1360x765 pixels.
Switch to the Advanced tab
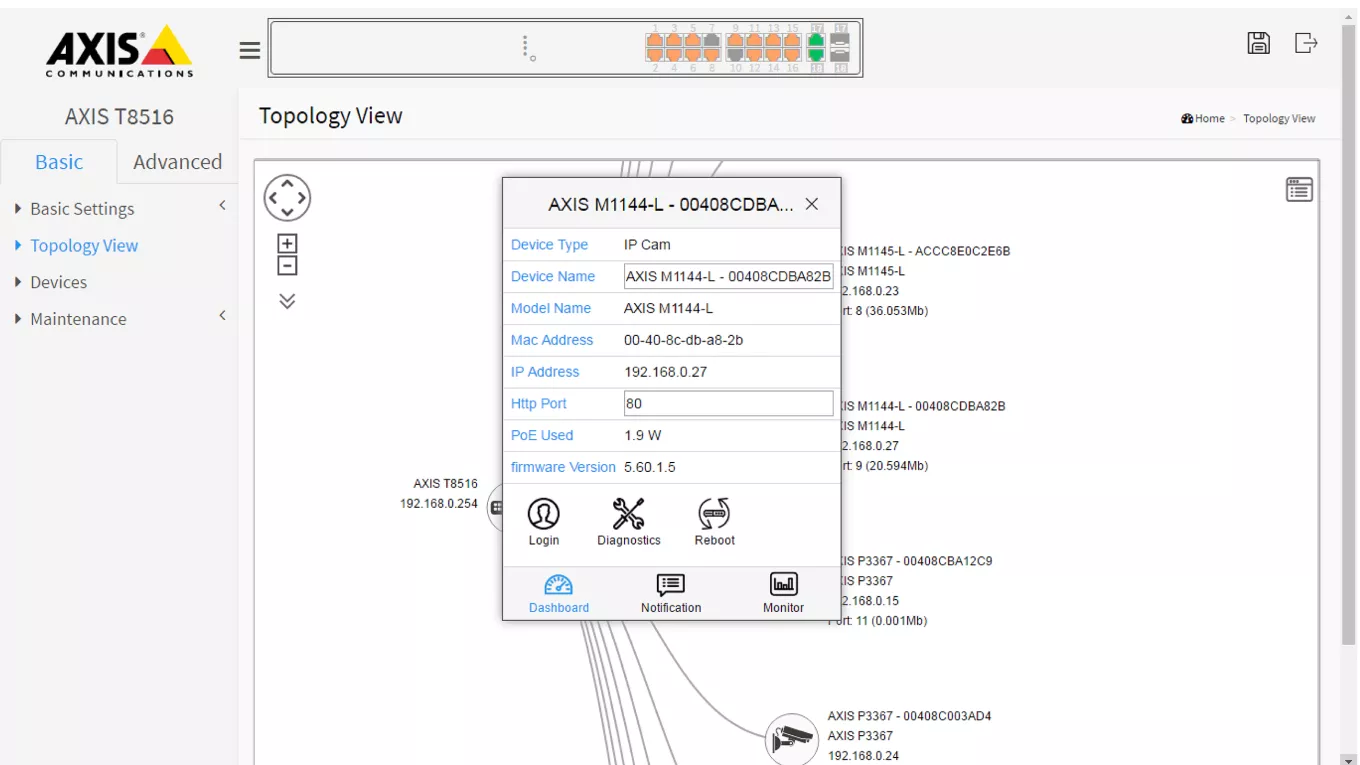[x=177, y=162]
